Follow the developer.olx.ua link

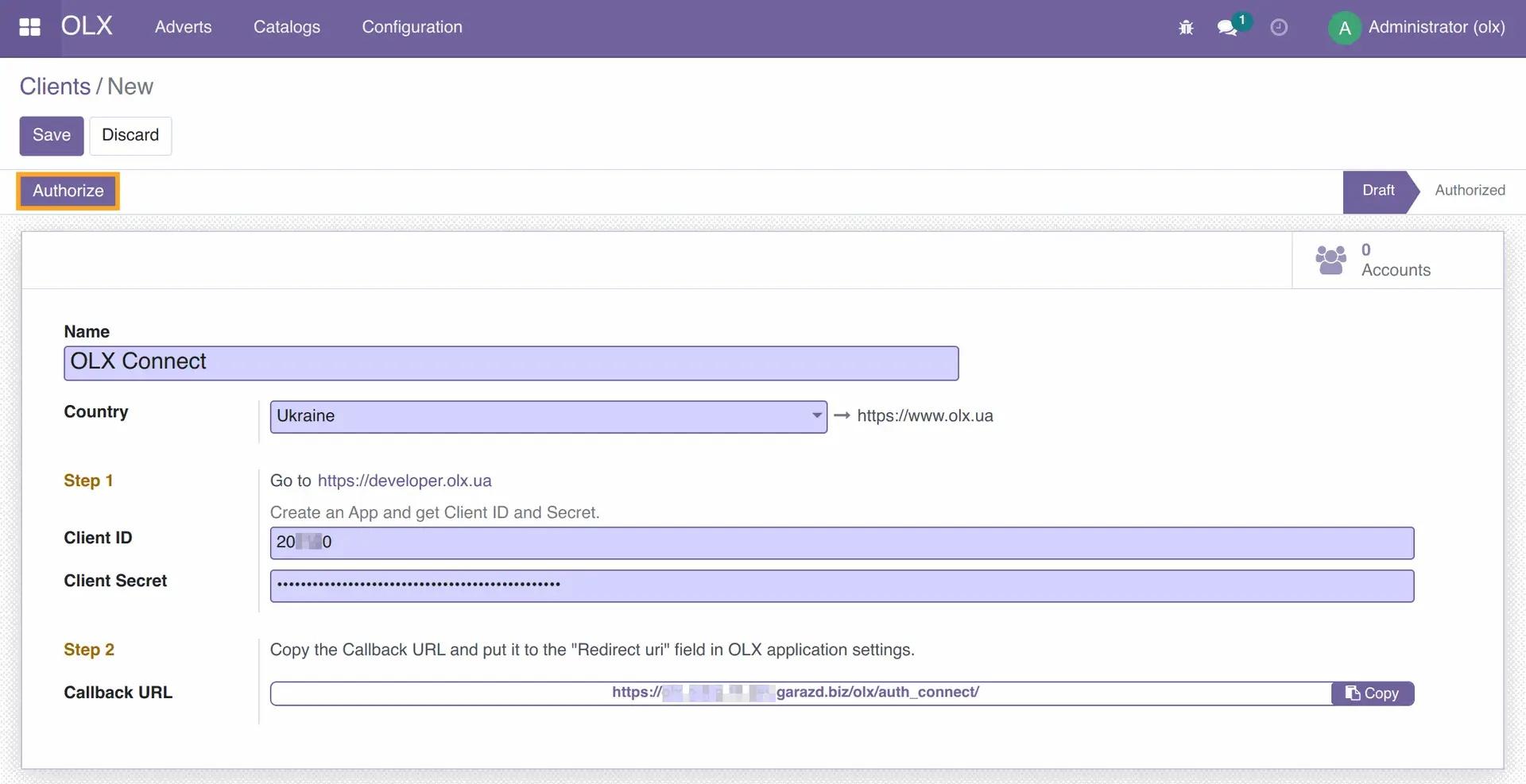[404, 481]
